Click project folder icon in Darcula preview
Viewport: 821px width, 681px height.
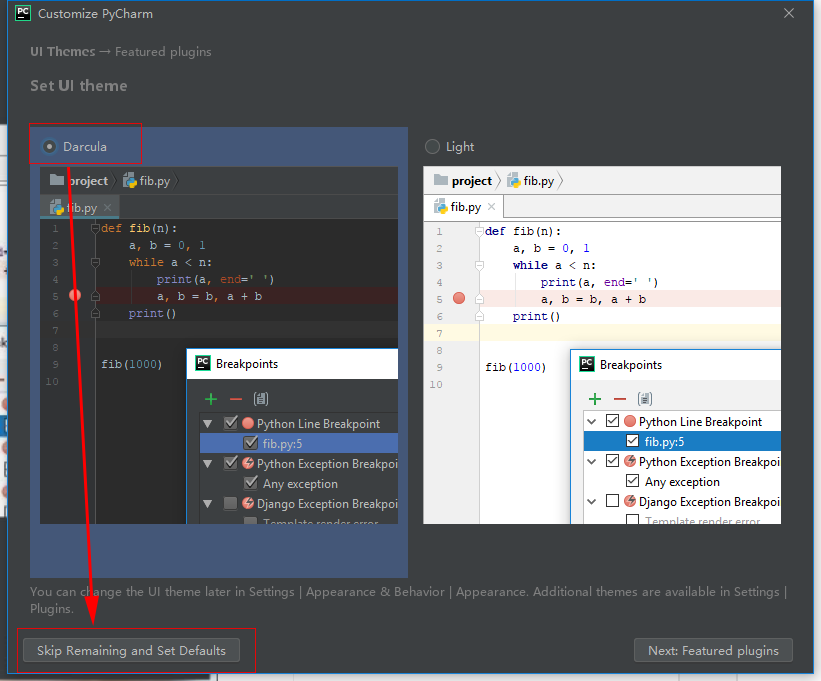point(57,180)
